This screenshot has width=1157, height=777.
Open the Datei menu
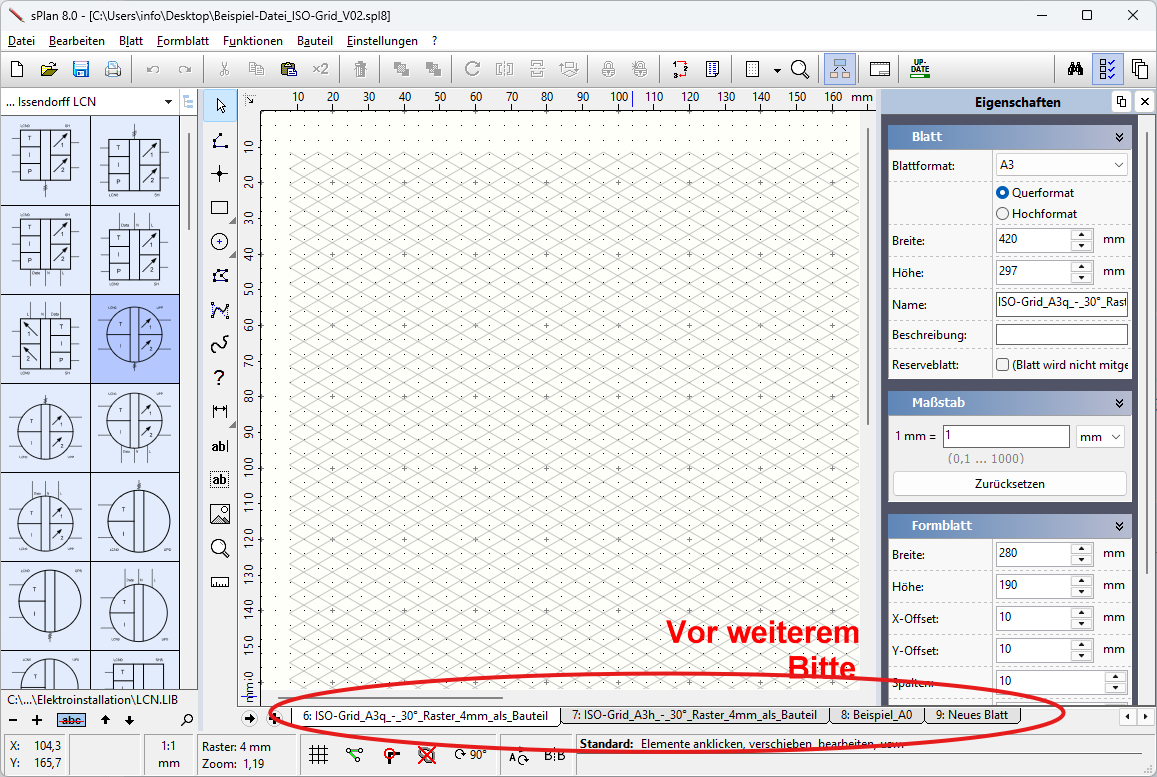click(x=21, y=41)
